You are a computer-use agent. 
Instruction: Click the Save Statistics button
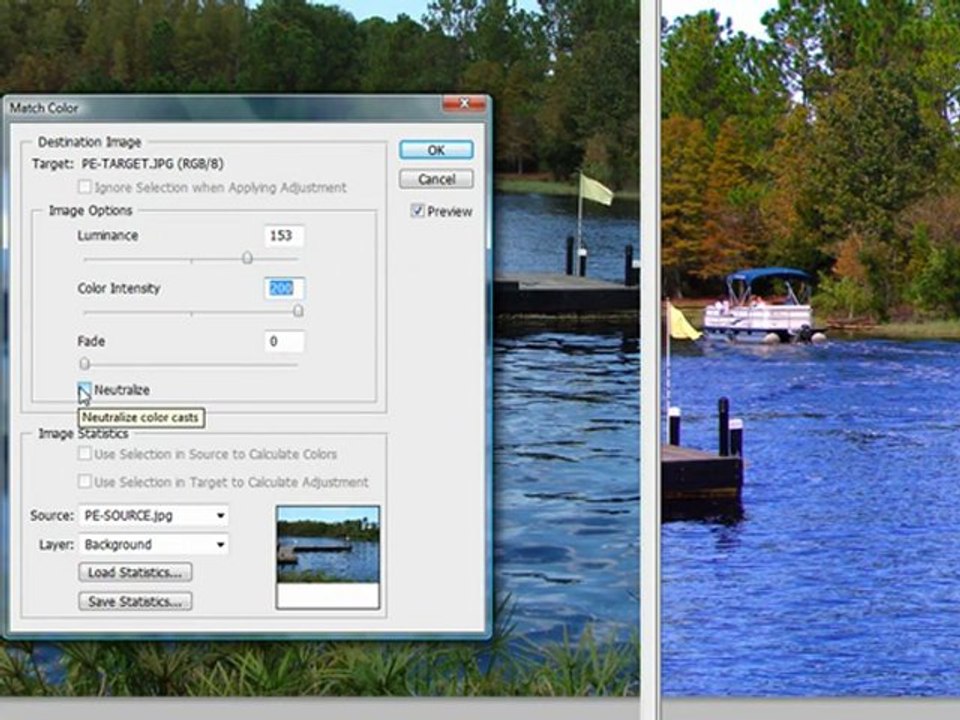135,602
